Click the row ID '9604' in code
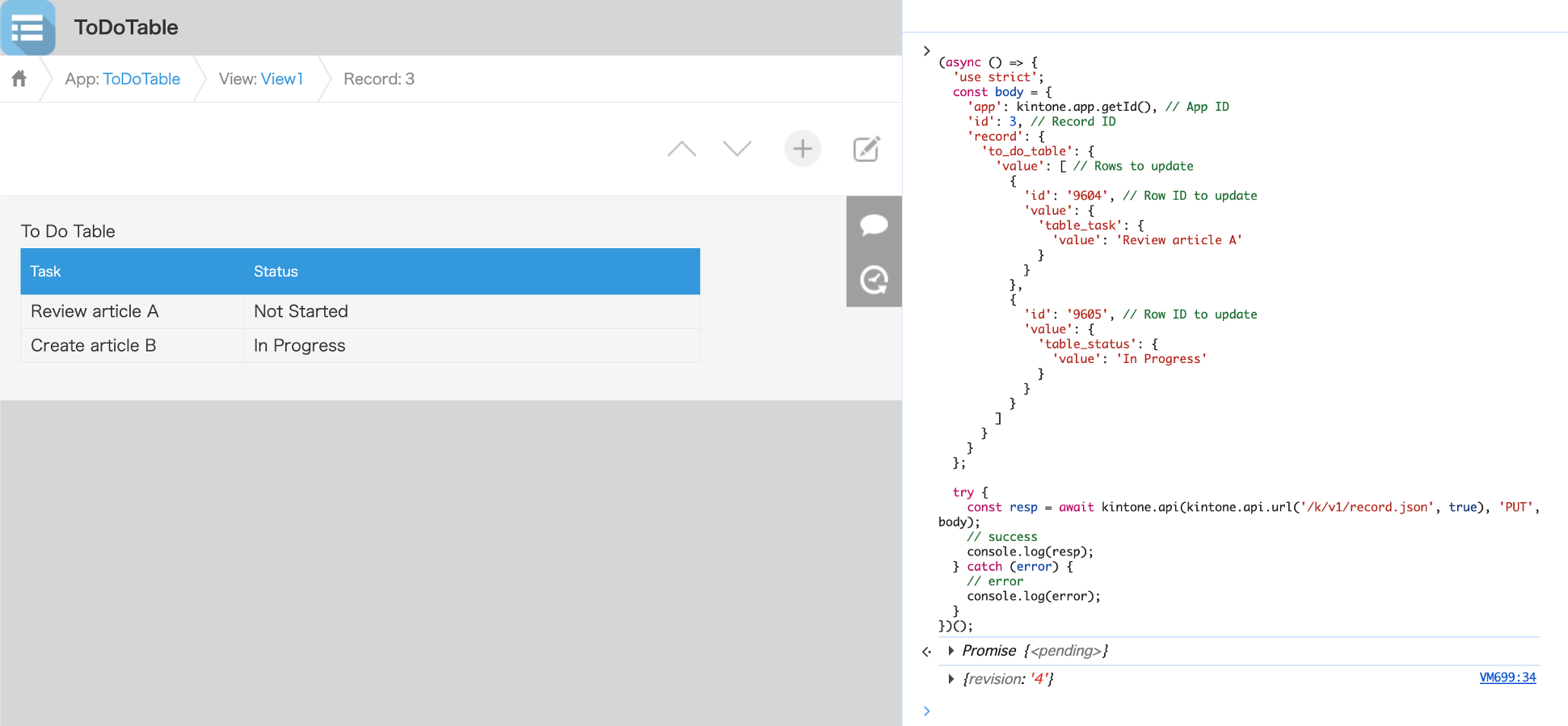The width and height of the screenshot is (1568, 726). [1087, 196]
